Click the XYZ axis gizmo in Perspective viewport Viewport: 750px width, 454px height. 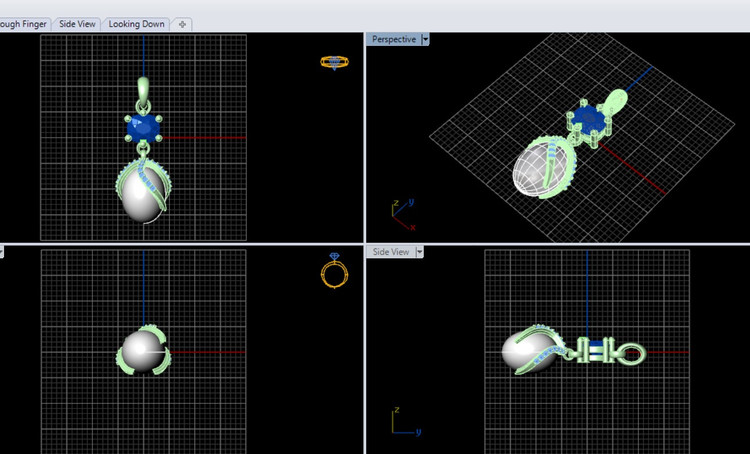402,214
